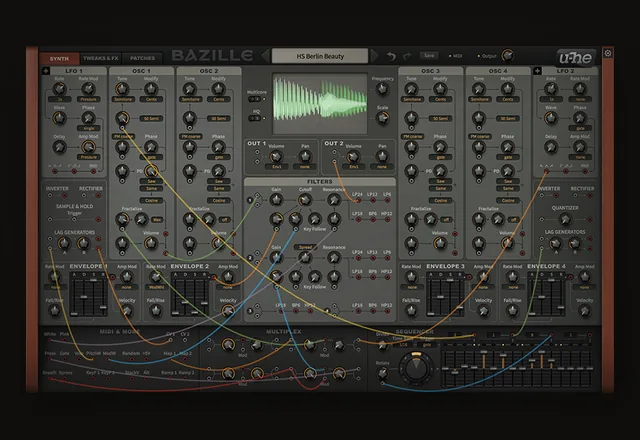Click the Filter 1 BP6 output jack
This screenshot has width=640, height=440.
point(372,220)
